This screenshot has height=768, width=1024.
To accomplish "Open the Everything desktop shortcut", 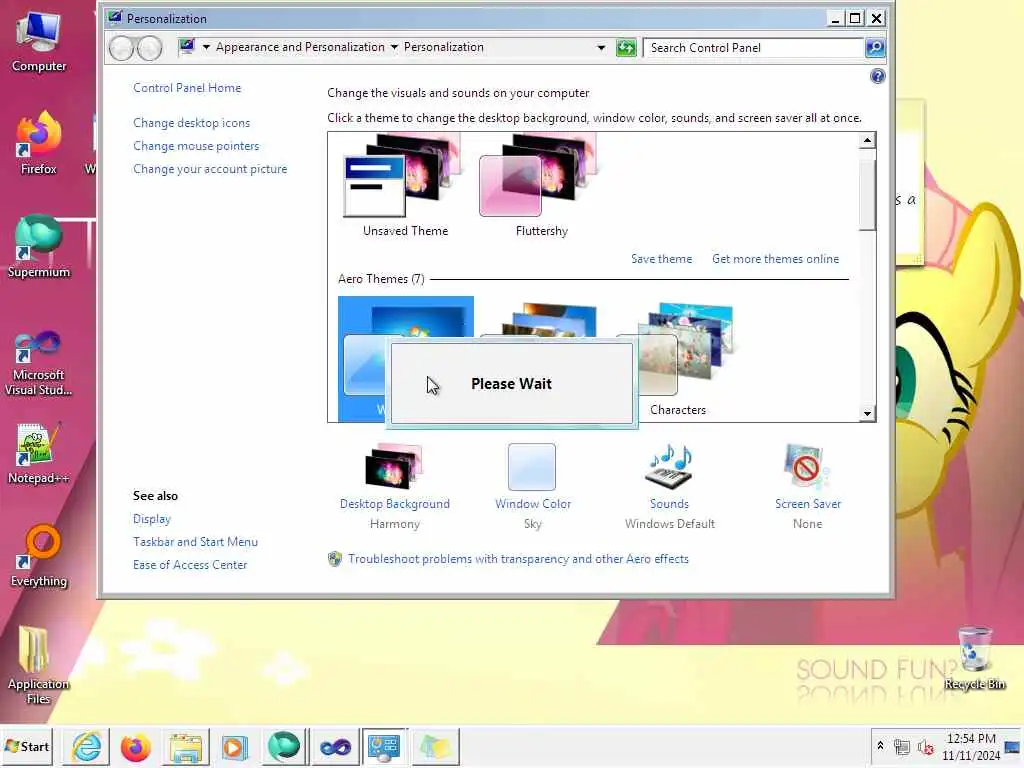I will pyautogui.click(x=39, y=556).
